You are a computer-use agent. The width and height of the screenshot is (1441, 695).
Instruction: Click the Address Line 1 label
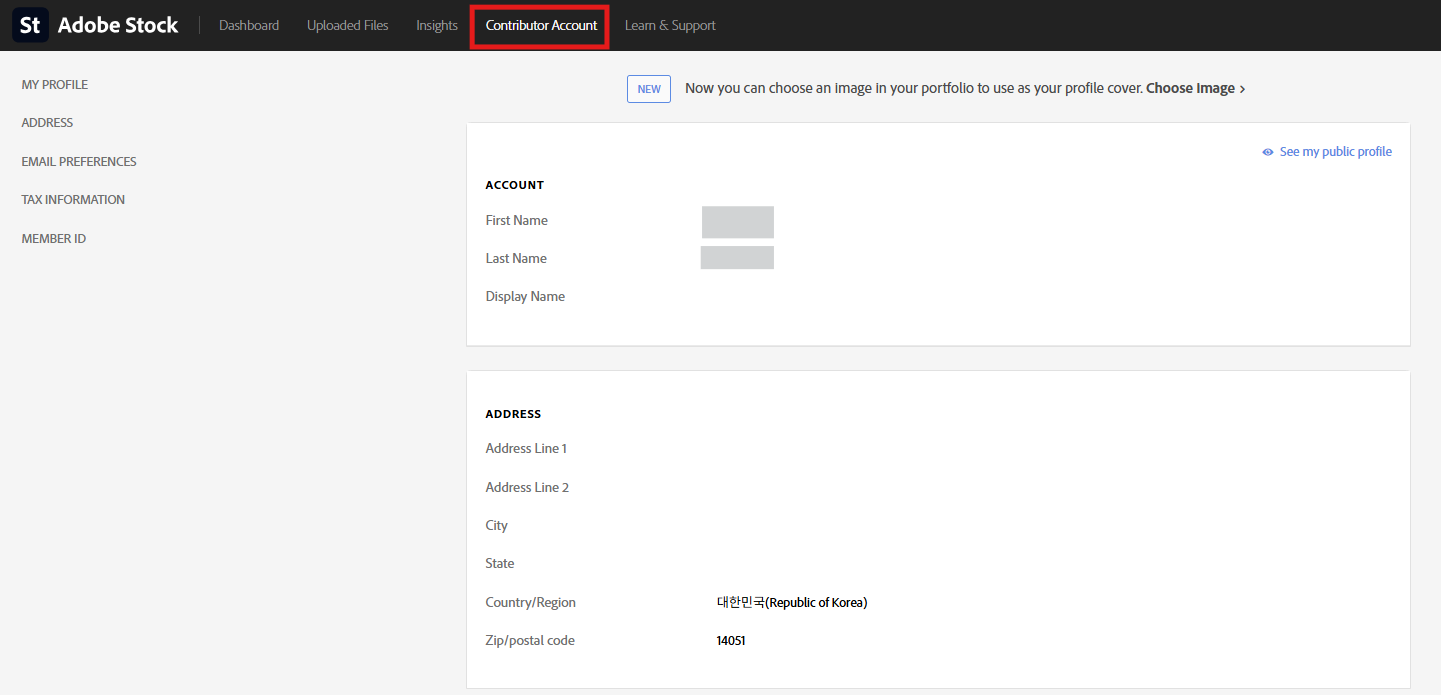(526, 449)
